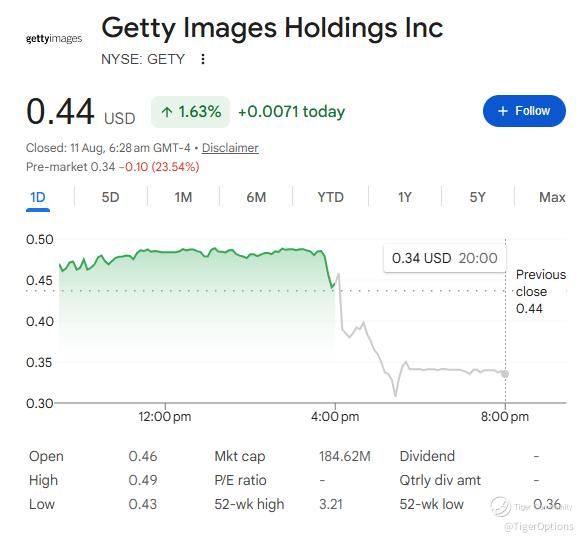Click the 12:00 pm time axis label
The width and height of the screenshot is (584, 539).
[x=165, y=416]
